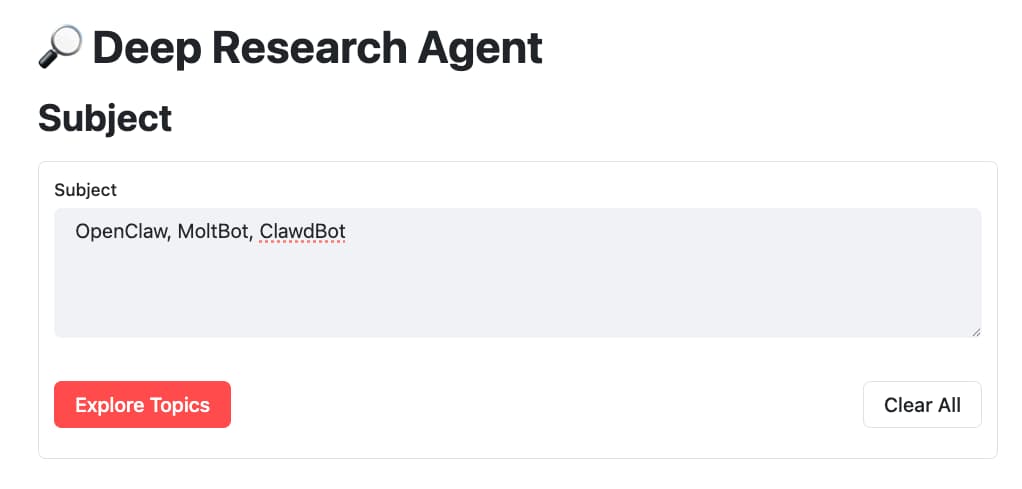The height and width of the screenshot is (489, 1022).
Task: Click the word Topics on the red button
Action: (179, 405)
